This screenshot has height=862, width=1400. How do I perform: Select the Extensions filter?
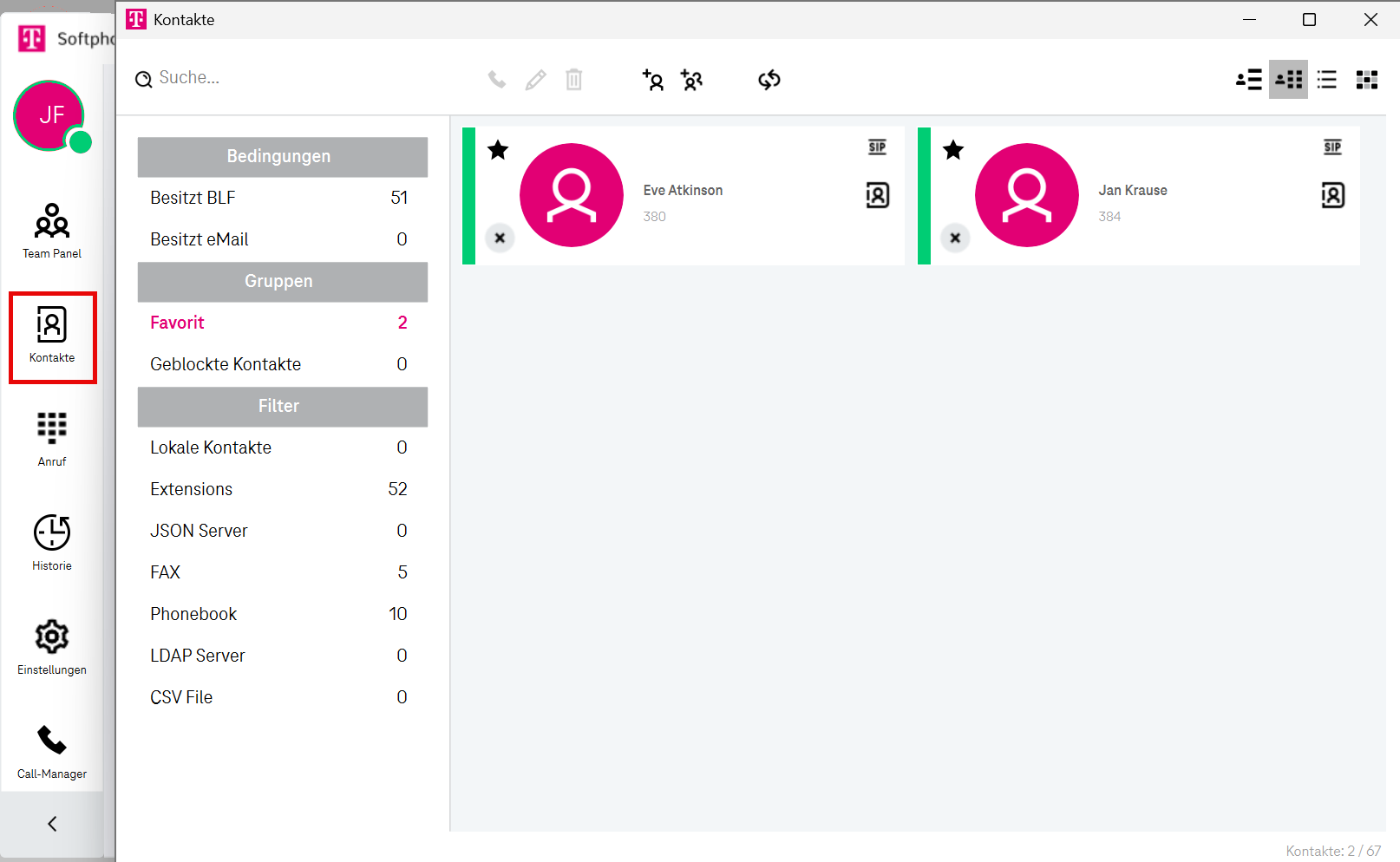pos(192,489)
